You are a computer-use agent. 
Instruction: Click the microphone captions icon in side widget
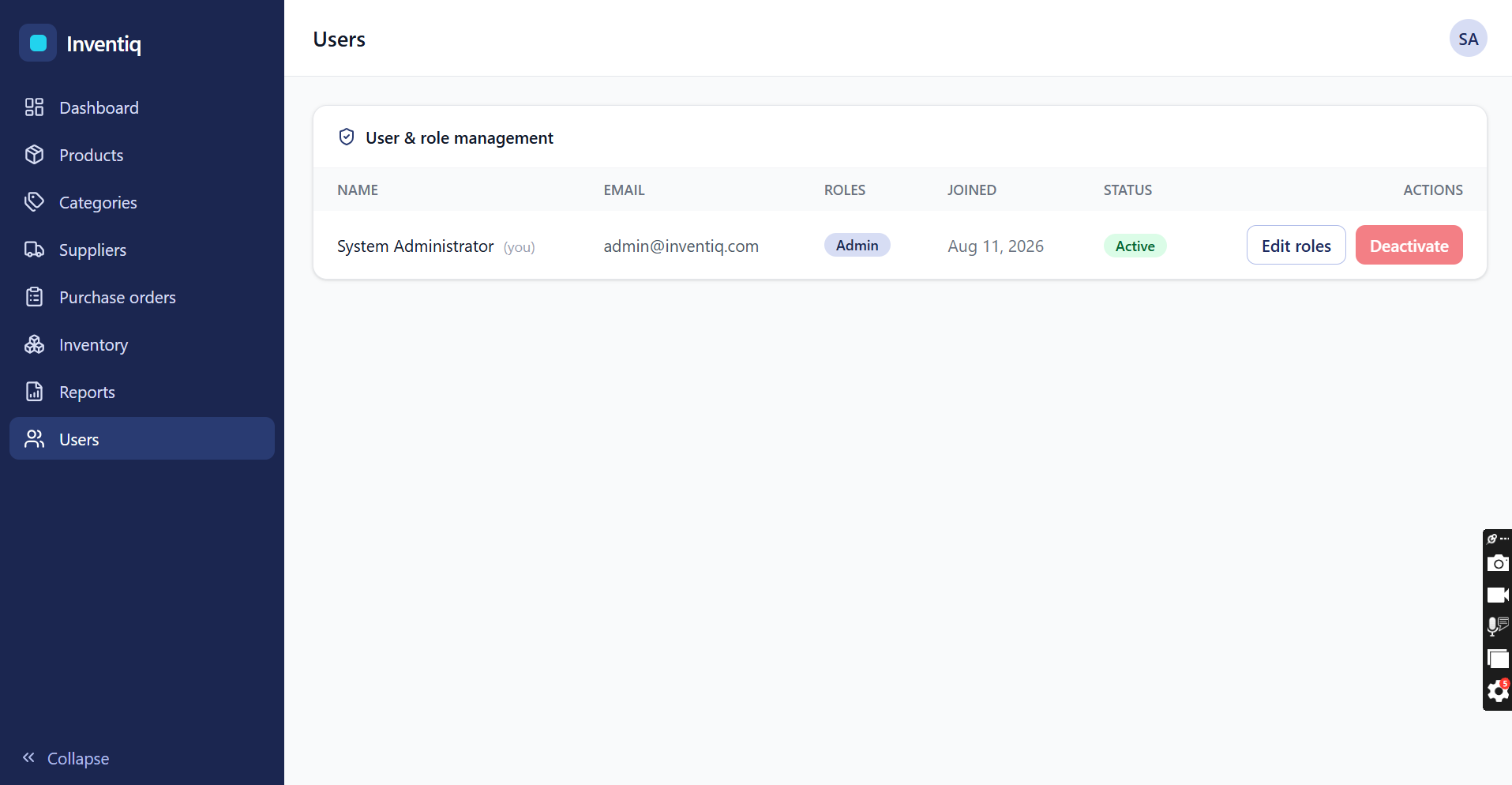(1498, 626)
